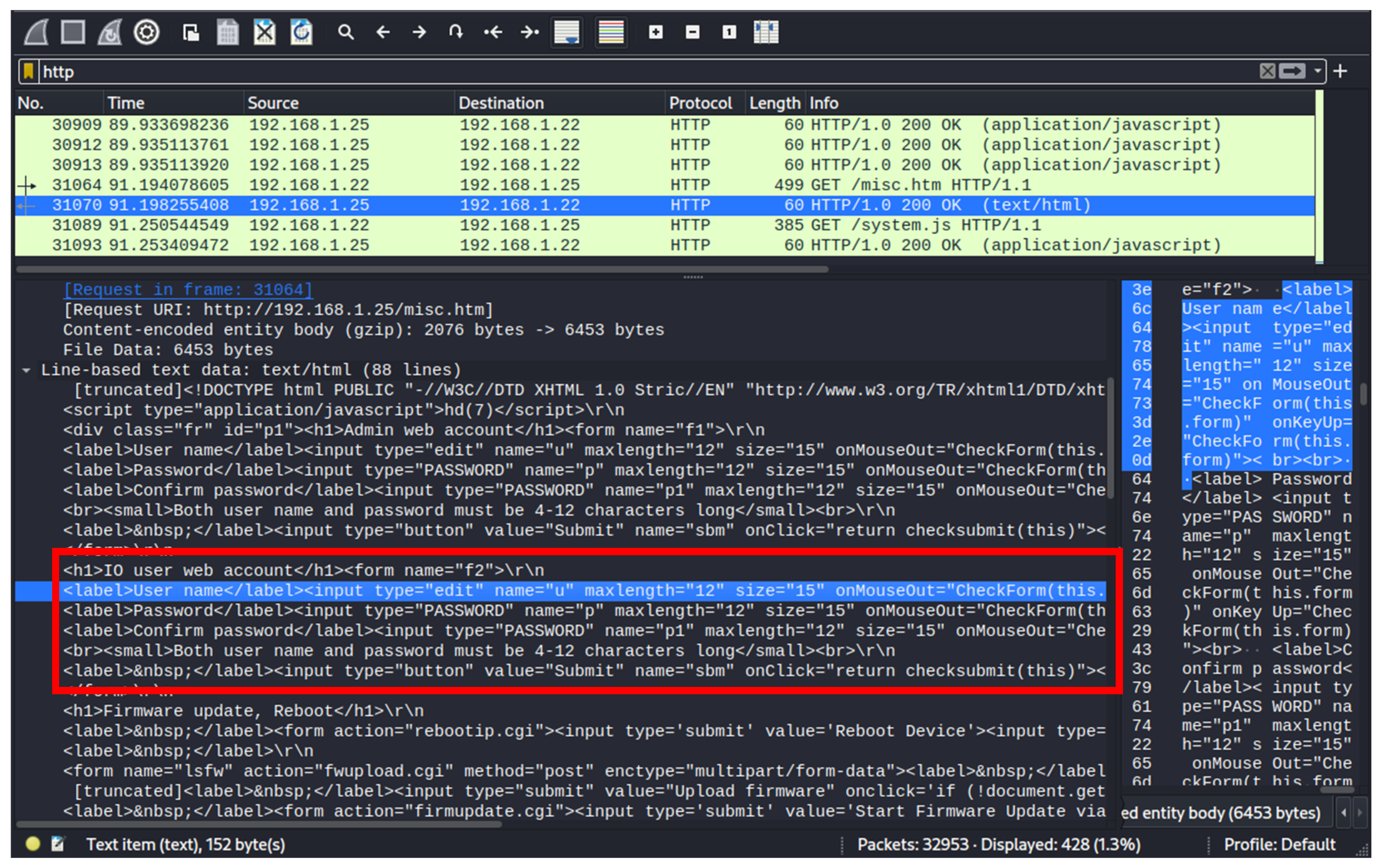Toggle auto-scroll during live capture
Screen dimensions: 1381x868
pyautogui.click(x=567, y=32)
